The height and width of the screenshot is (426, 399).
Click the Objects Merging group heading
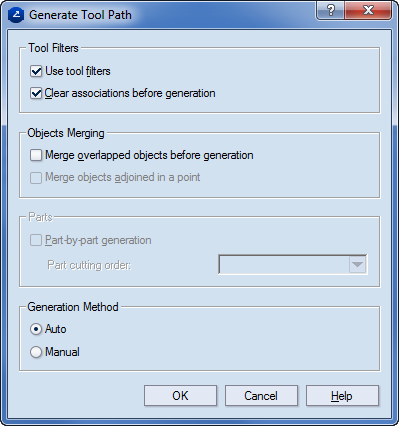tap(66, 133)
